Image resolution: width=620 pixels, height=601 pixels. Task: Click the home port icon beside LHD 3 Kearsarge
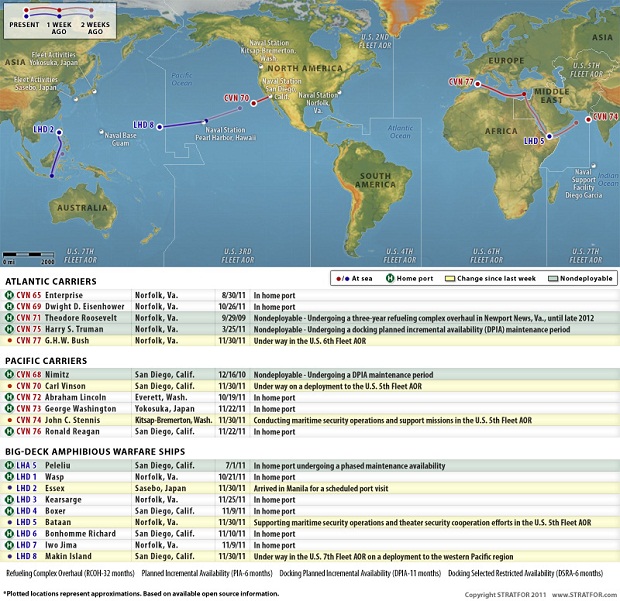tap(9, 499)
